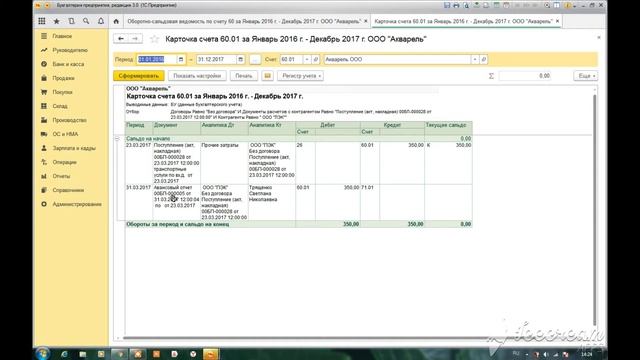
Task: Click the Трященко Светлана Николаевна cell
Action: click(x=271, y=202)
